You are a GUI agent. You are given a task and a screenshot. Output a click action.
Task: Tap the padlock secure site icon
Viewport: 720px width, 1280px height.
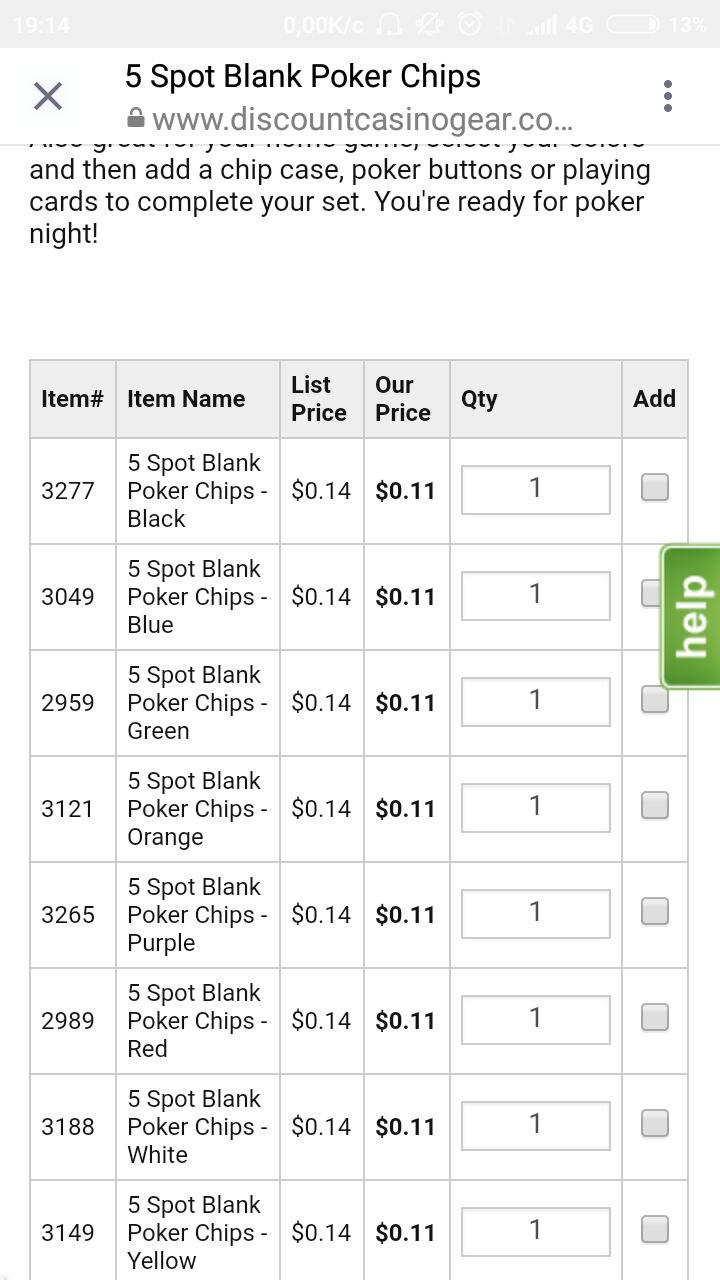pyautogui.click(x=136, y=119)
